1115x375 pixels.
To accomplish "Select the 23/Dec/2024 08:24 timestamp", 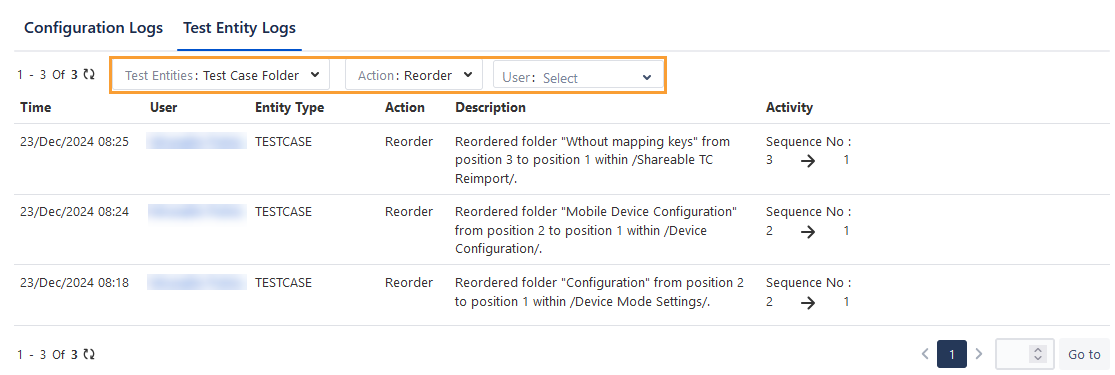I will coord(75,211).
